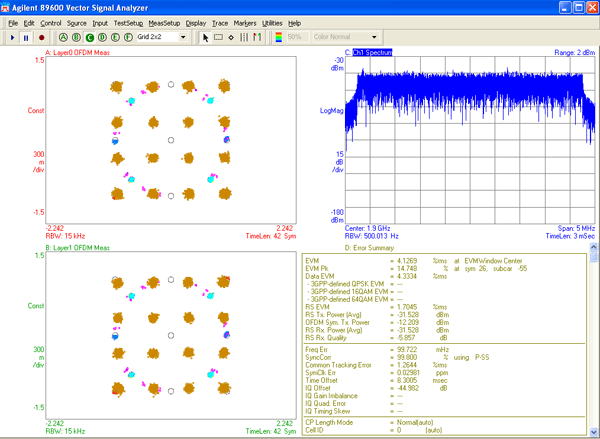Click the 'A: Layer0 OFDM Meas' trace title

pos(77,52)
